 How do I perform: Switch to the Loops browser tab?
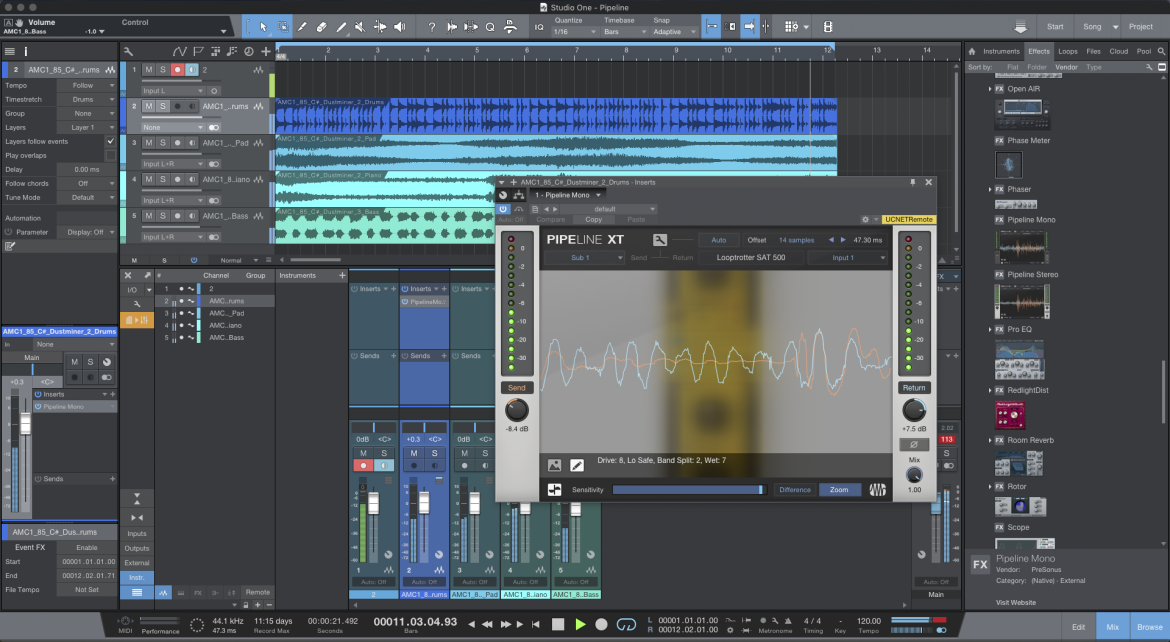click(x=1068, y=52)
